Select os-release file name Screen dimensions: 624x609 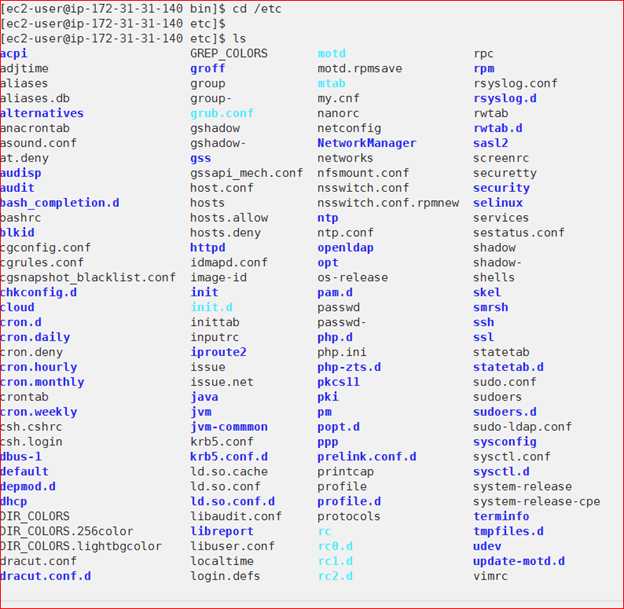click(353, 277)
